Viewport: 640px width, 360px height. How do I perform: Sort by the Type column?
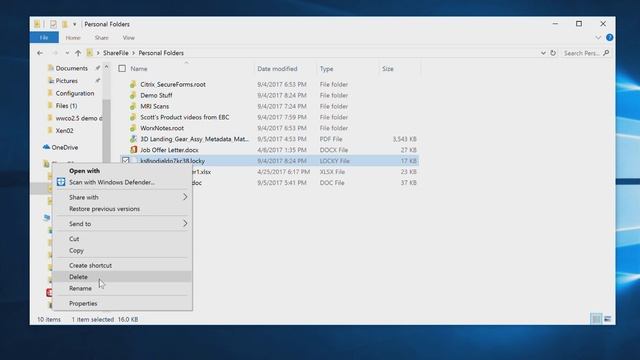327,69
